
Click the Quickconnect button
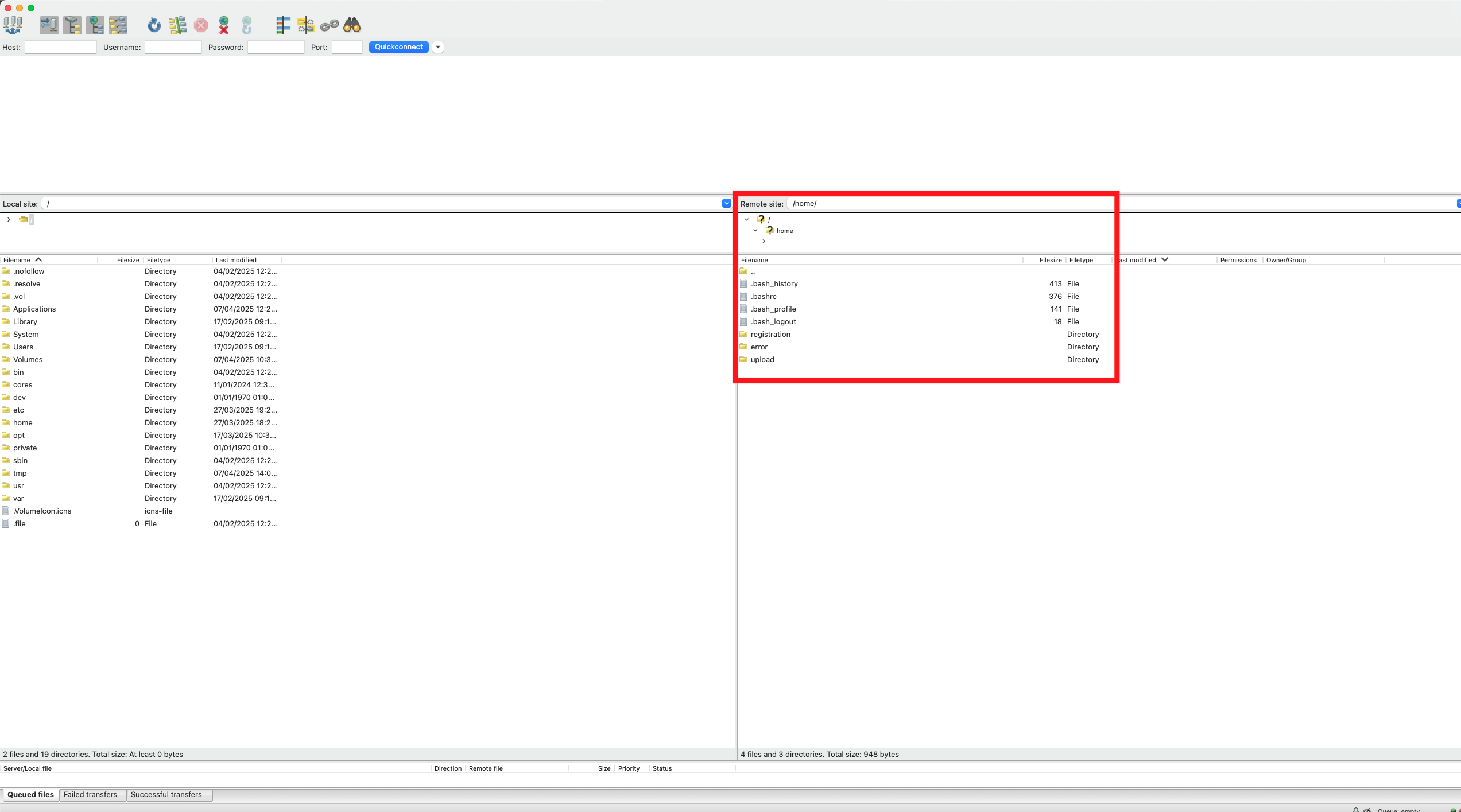pos(398,47)
